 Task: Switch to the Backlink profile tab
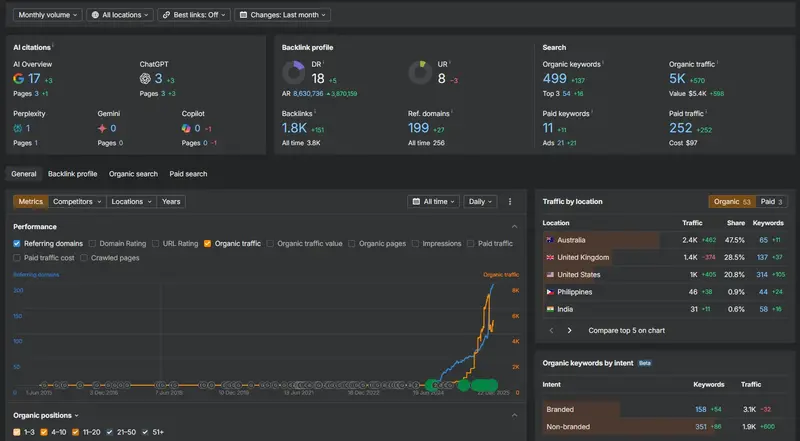(x=73, y=174)
